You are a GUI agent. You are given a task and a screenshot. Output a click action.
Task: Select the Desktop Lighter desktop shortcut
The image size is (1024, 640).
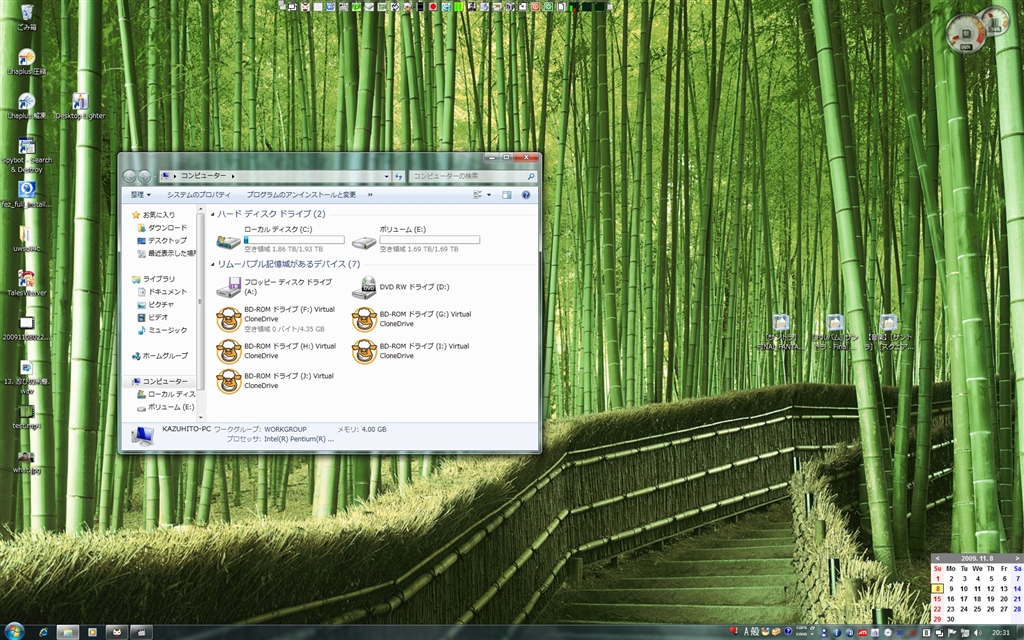tap(80, 106)
